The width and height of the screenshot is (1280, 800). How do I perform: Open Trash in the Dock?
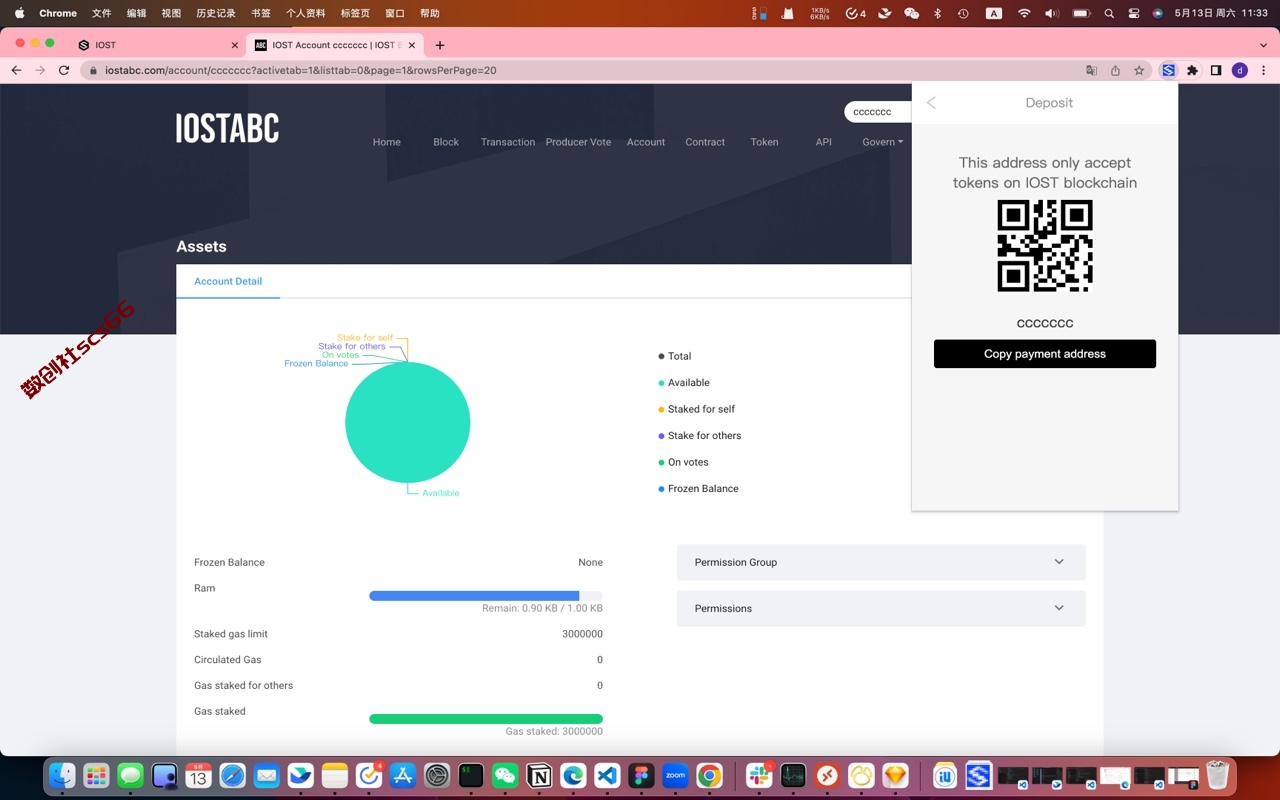1217,775
